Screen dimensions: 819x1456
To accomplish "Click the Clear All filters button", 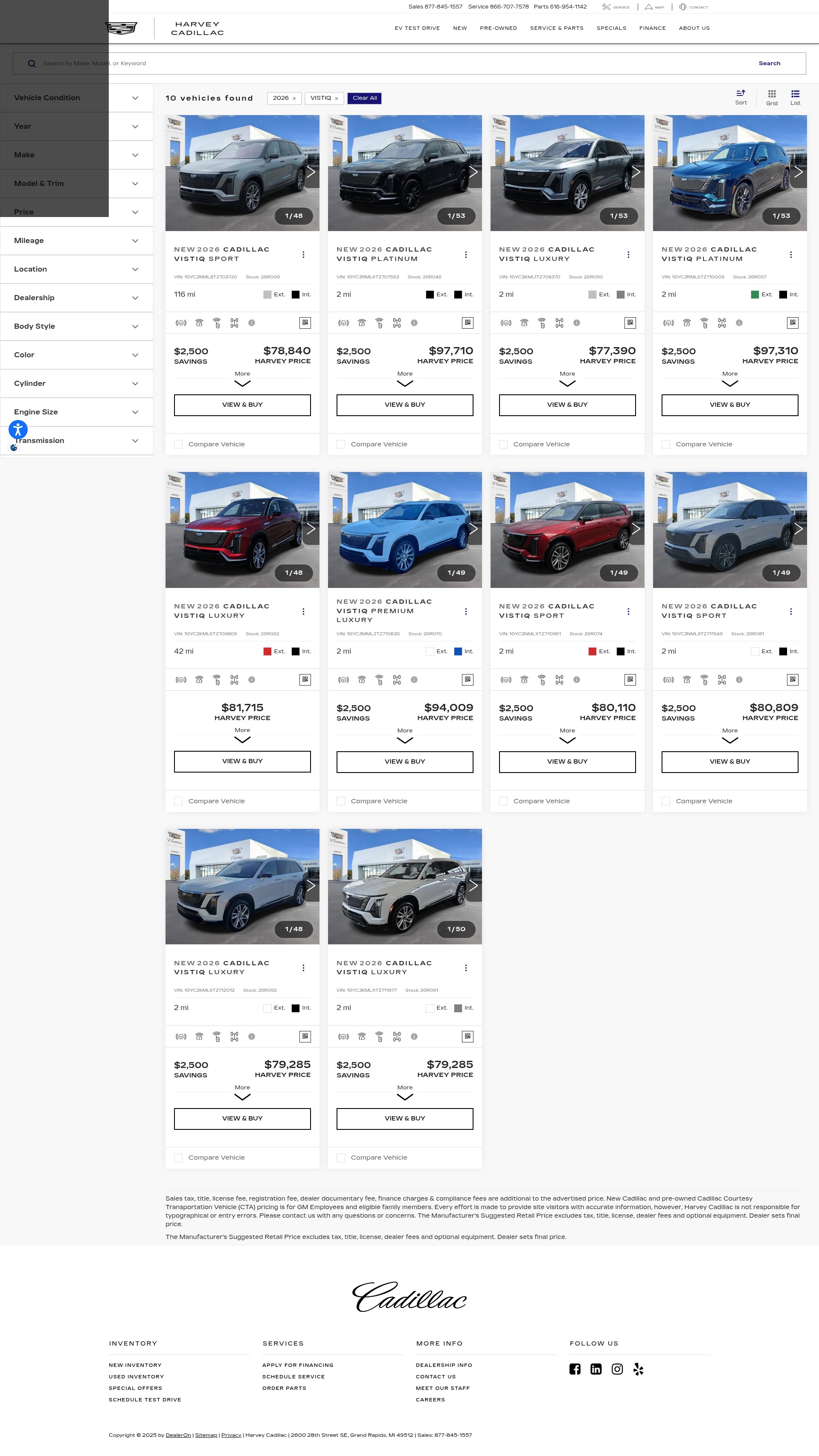I will (364, 98).
